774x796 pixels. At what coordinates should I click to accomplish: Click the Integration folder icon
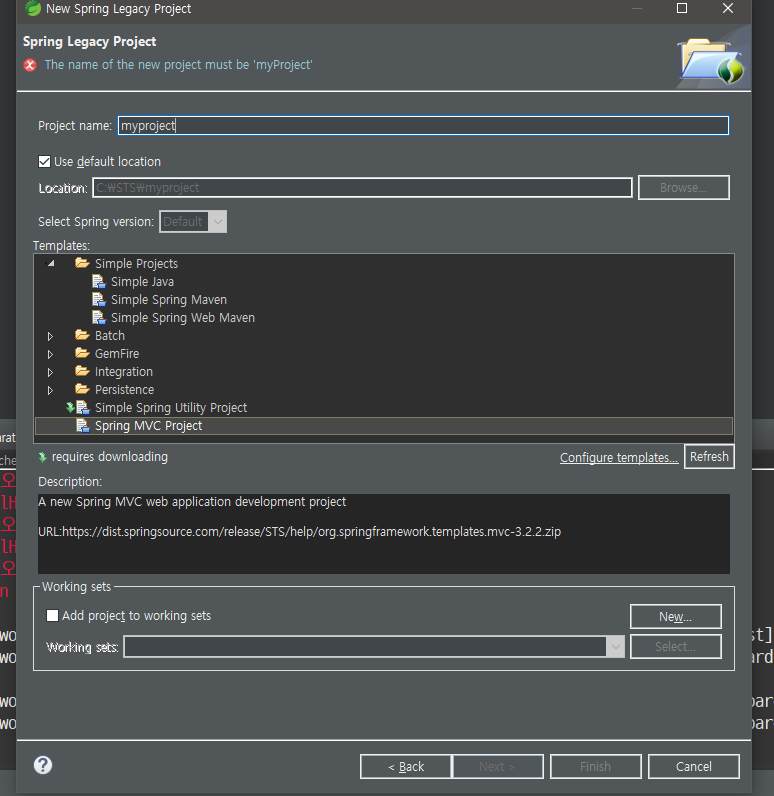coord(82,371)
